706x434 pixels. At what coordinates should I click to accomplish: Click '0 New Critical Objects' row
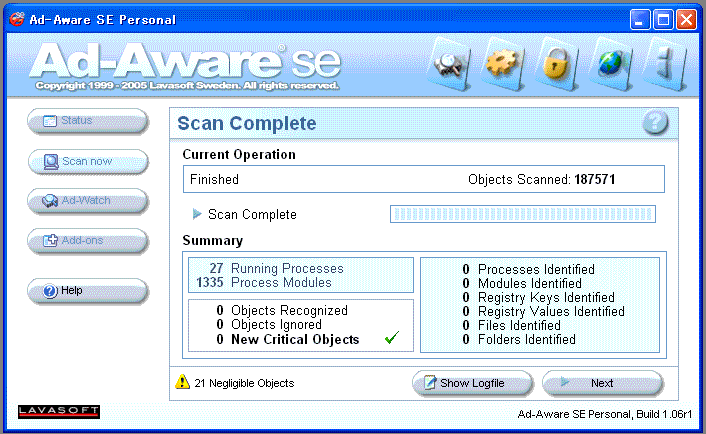(287, 339)
